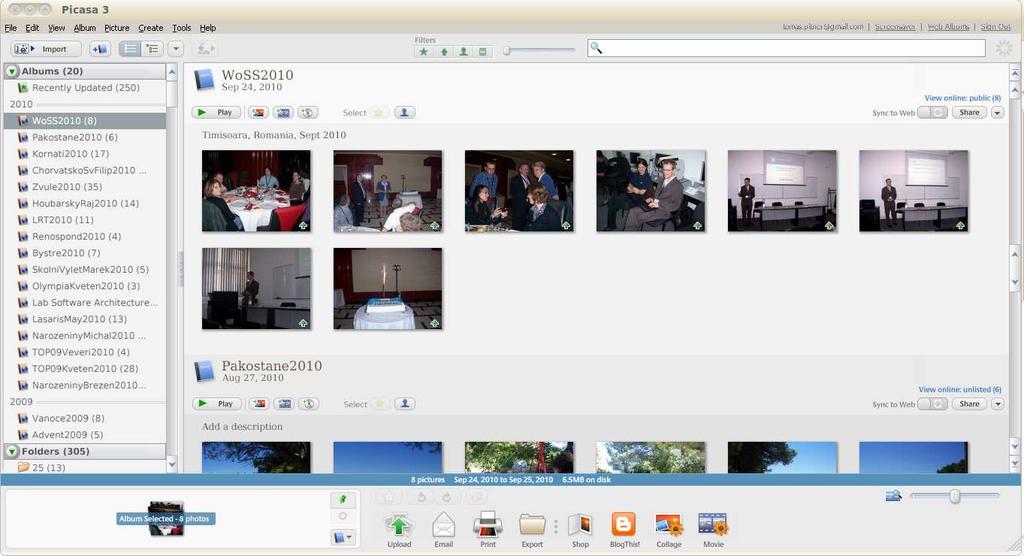This screenshot has width=1024, height=556.
Task: Create photo collage icon in WoSS2010 album header
Action: pos(258,112)
